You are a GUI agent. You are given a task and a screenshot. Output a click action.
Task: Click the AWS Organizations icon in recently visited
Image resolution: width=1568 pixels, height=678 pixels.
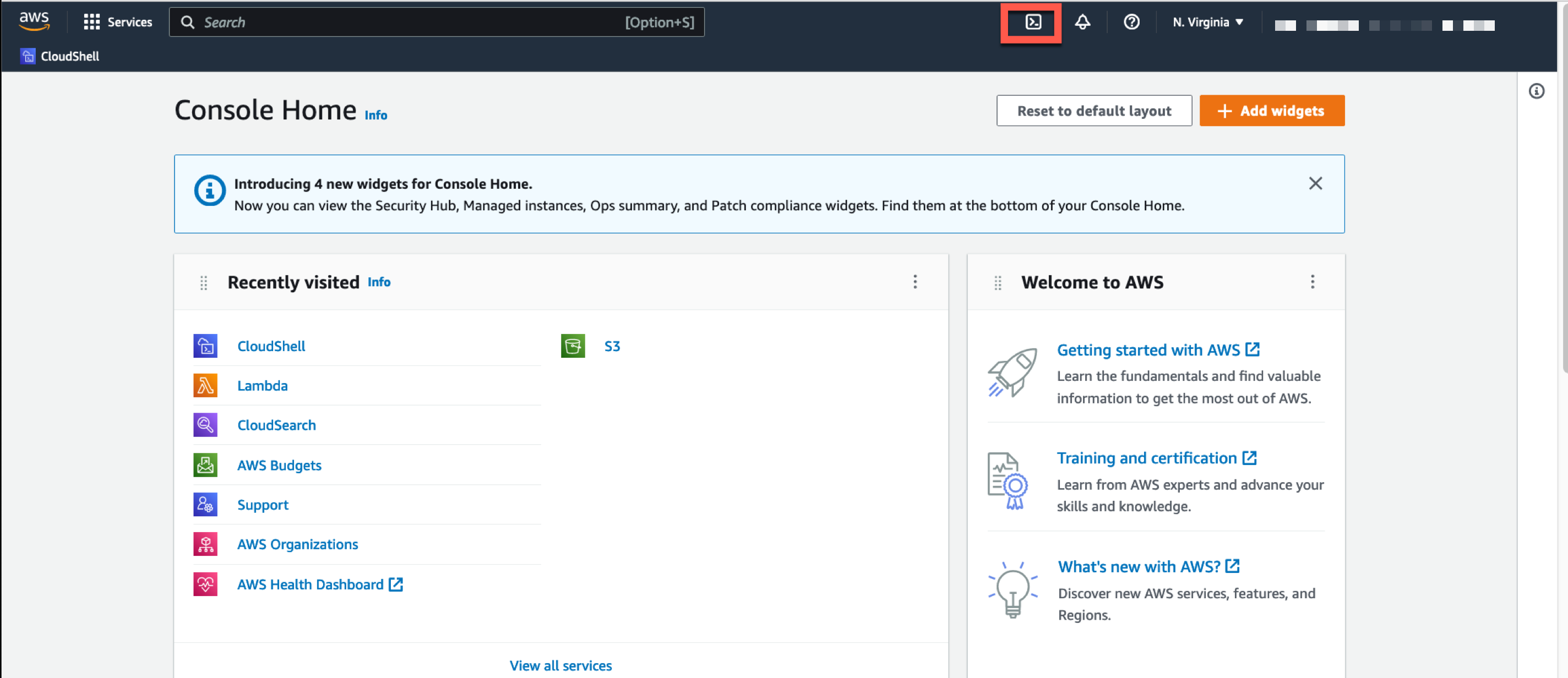coord(206,544)
